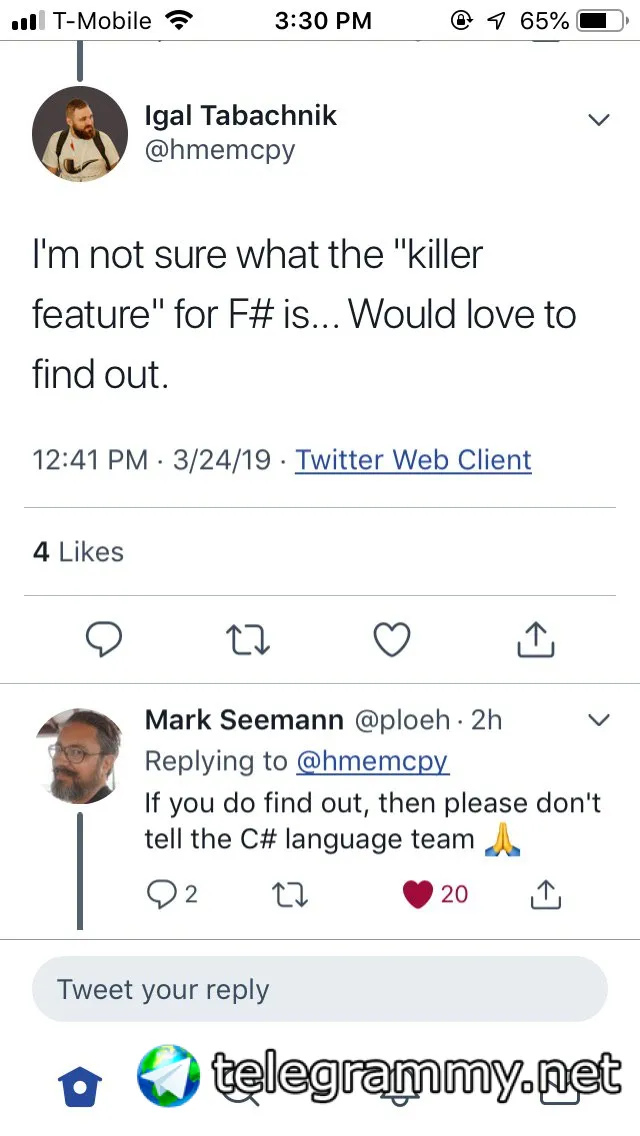This screenshot has width=640, height=1136.
Task: Tap the Mark Seemann display name
Action: (x=244, y=719)
